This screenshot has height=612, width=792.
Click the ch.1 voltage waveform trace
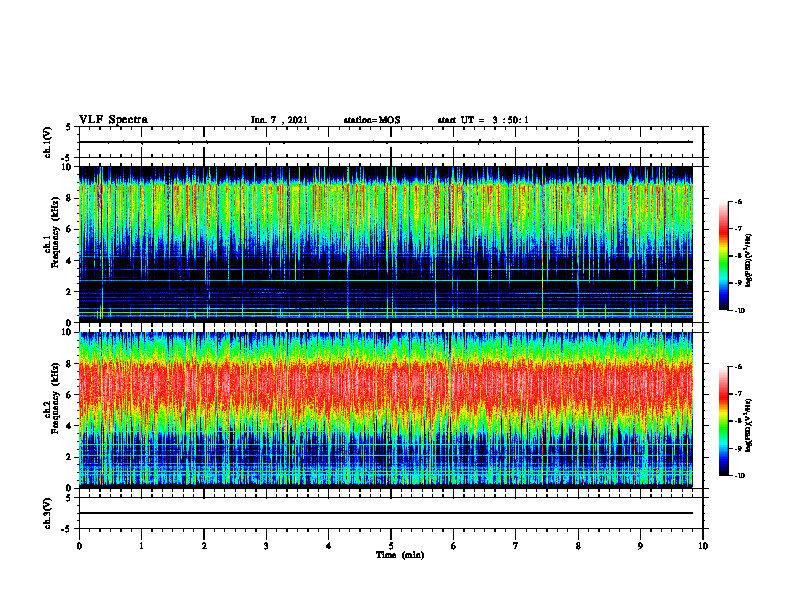pos(386,142)
